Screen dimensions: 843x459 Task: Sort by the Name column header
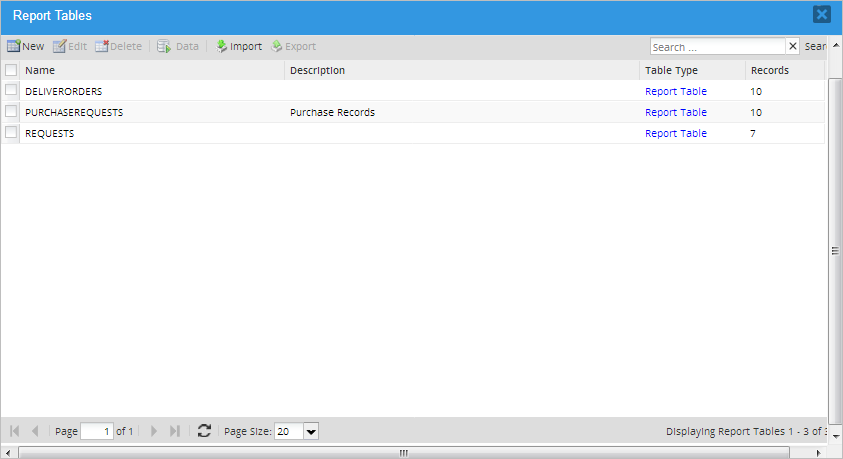tap(40, 70)
